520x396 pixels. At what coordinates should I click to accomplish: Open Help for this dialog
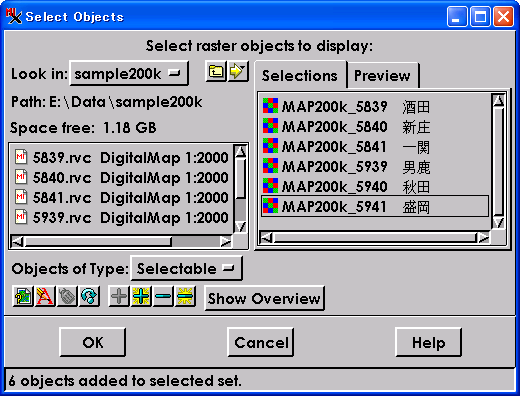[429, 342]
